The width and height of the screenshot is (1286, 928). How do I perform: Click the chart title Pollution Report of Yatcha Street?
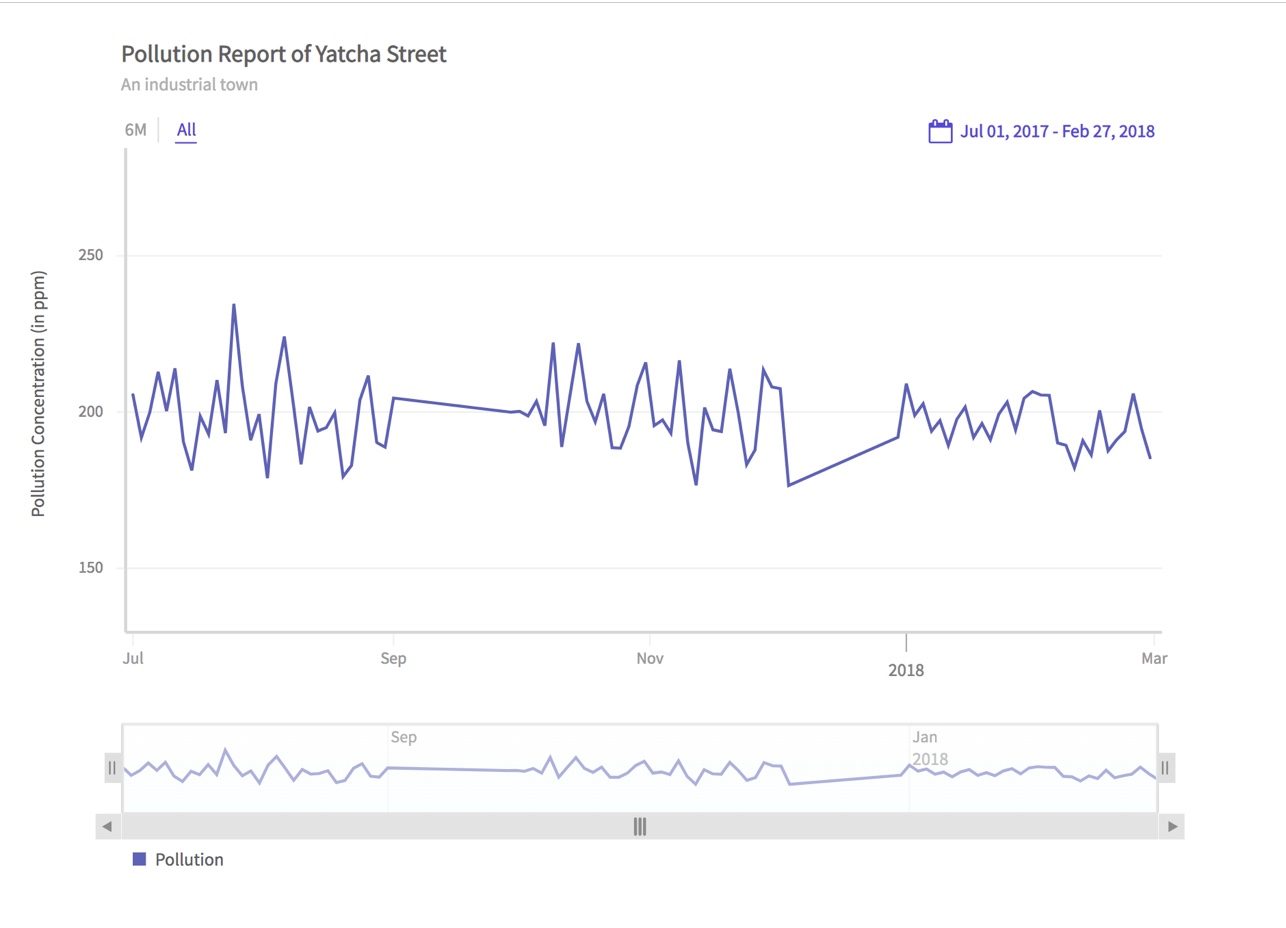coord(284,54)
